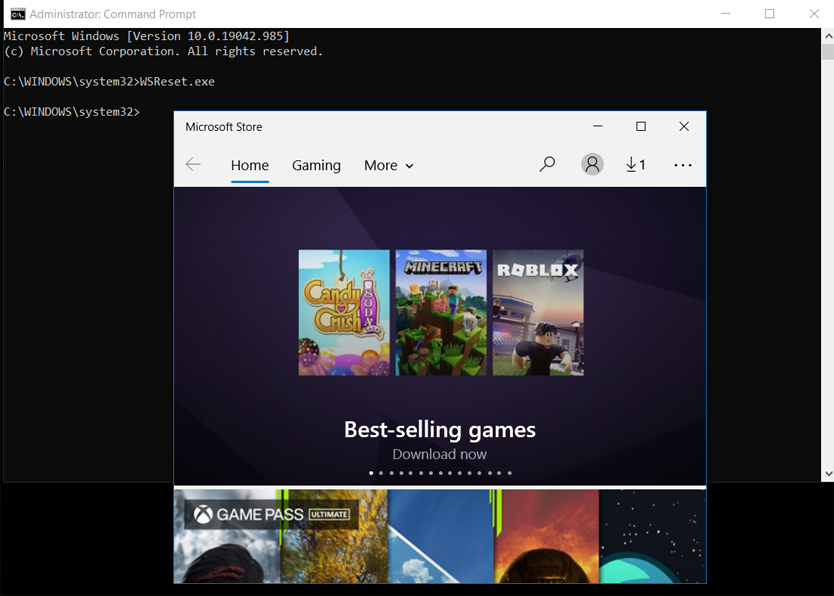The image size is (834, 596).
Task: Maximize the Microsoft Store window
Action: pos(641,127)
